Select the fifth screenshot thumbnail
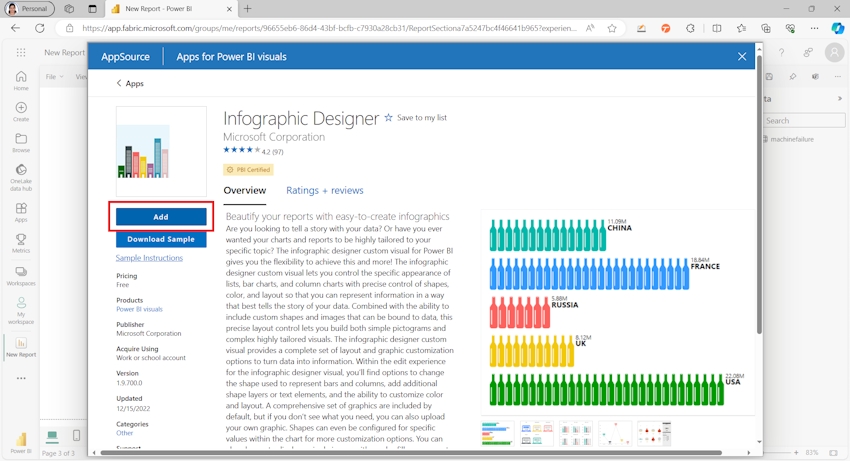Viewport: 850px width, 461px height. coord(654,433)
